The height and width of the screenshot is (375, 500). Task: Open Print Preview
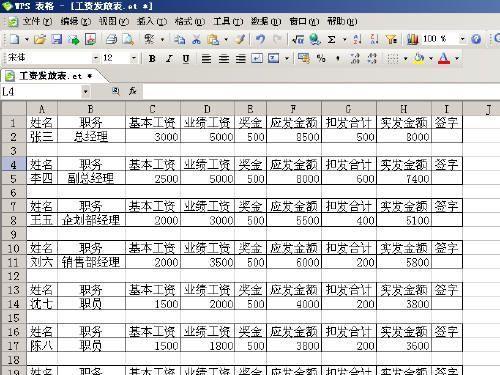click(128, 39)
